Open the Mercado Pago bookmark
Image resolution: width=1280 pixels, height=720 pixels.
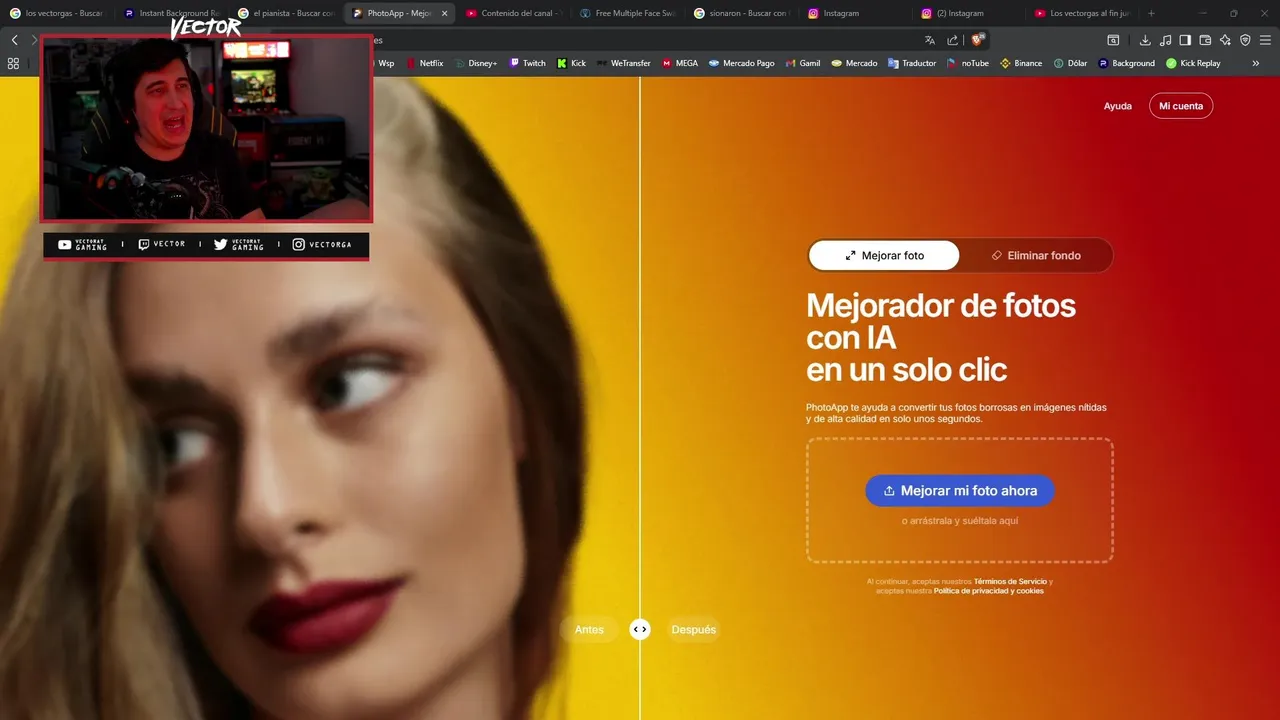[x=742, y=63]
